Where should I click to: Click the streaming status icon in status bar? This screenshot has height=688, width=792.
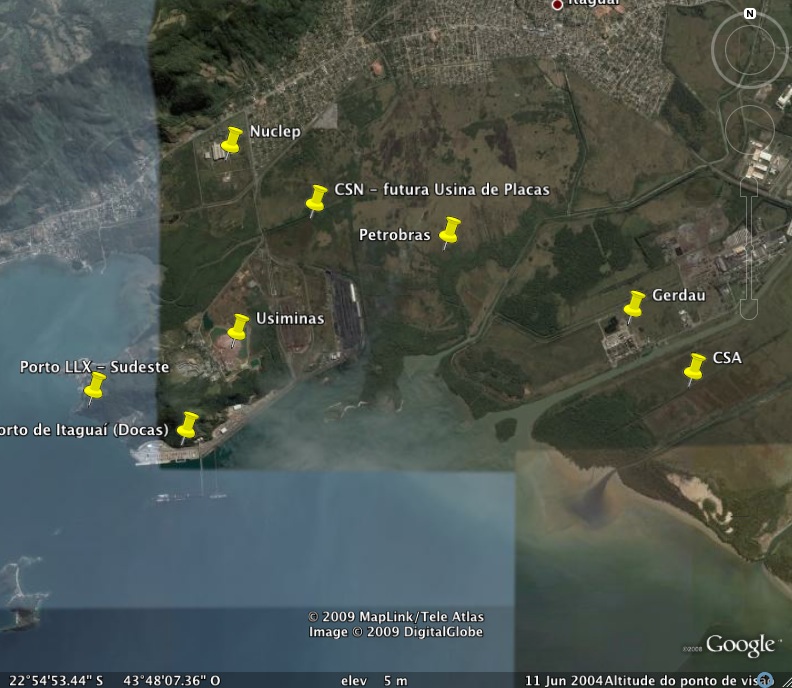(x=765, y=679)
